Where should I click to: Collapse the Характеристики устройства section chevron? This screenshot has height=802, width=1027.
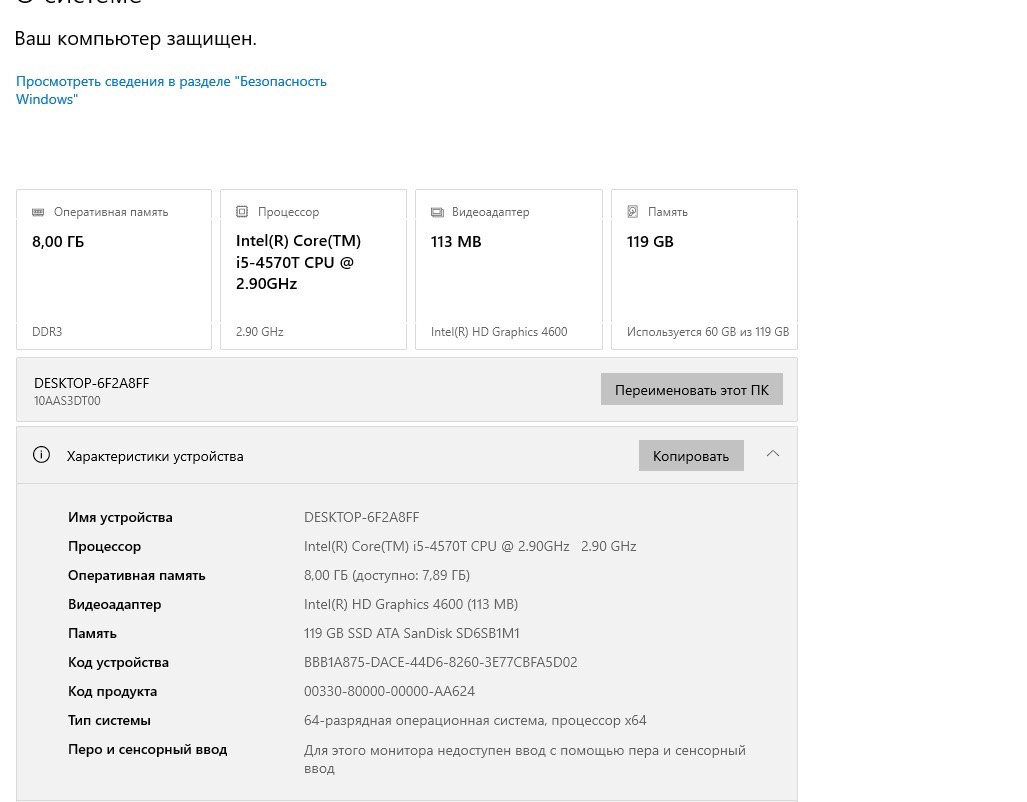(773, 453)
